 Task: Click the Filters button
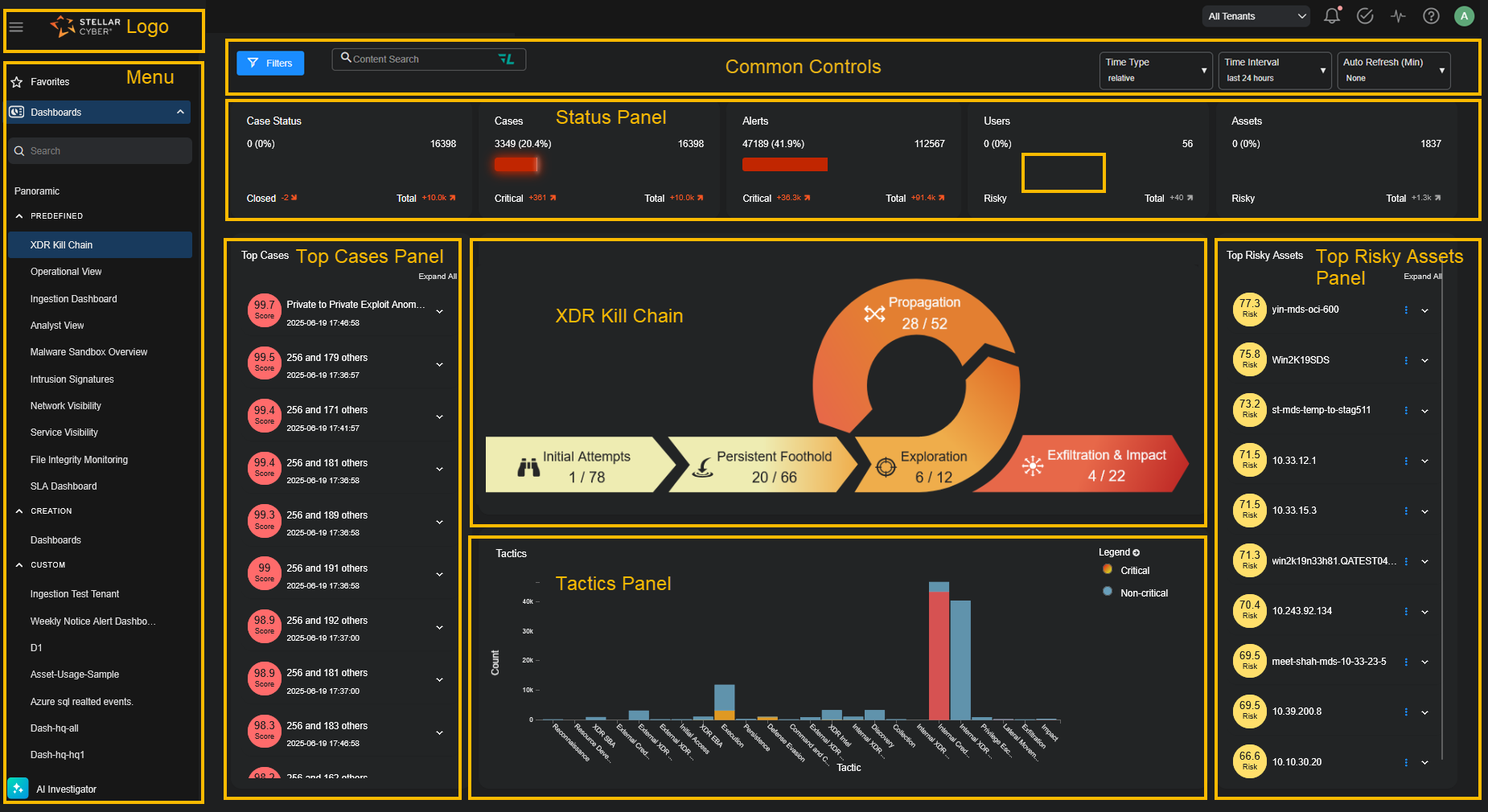click(269, 63)
